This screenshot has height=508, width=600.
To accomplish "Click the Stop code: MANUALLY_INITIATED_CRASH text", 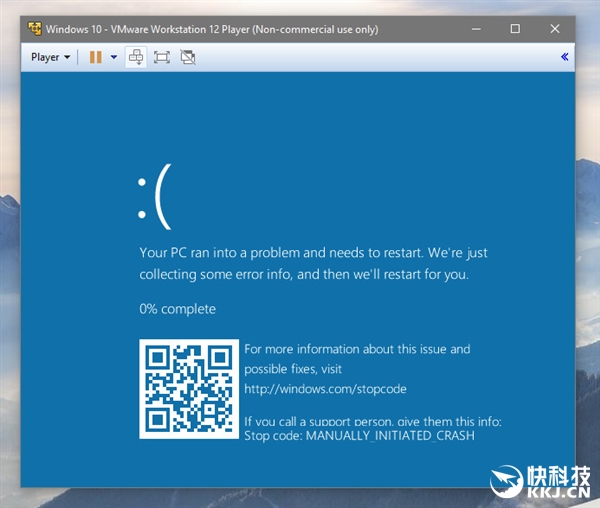I will point(359,435).
